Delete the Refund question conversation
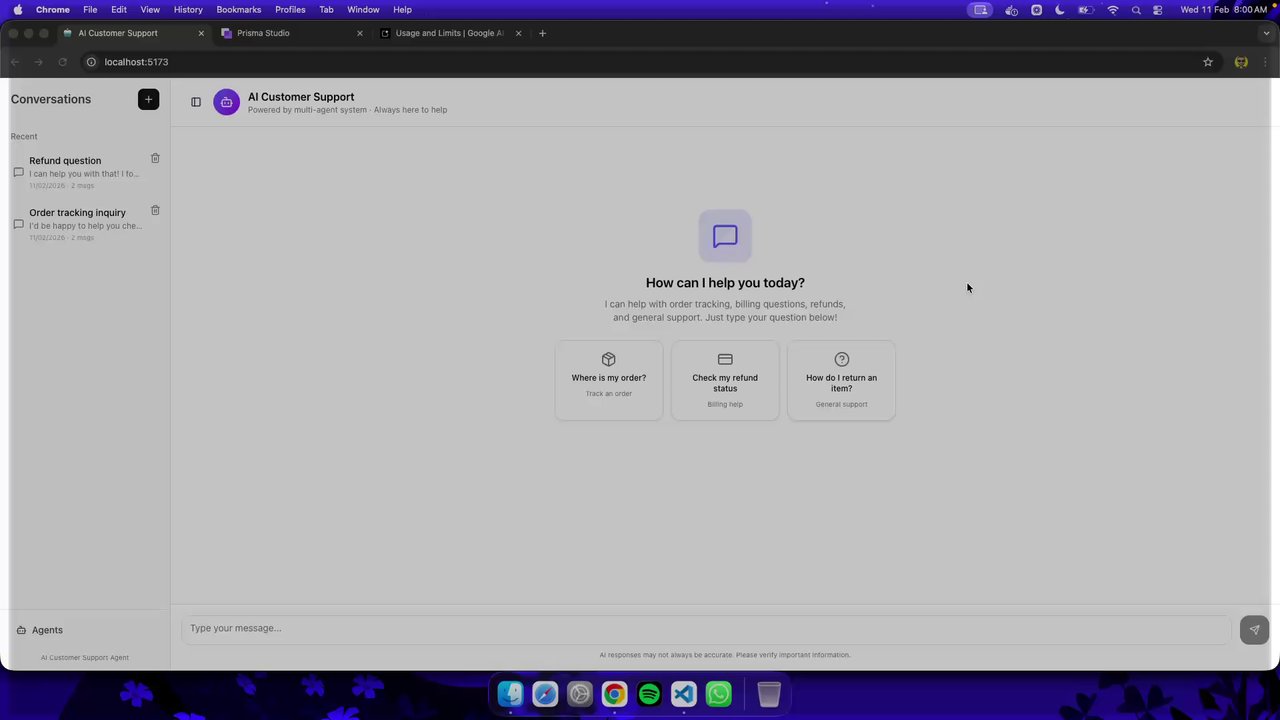Viewport: 1280px width, 720px height. tap(155, 158)
